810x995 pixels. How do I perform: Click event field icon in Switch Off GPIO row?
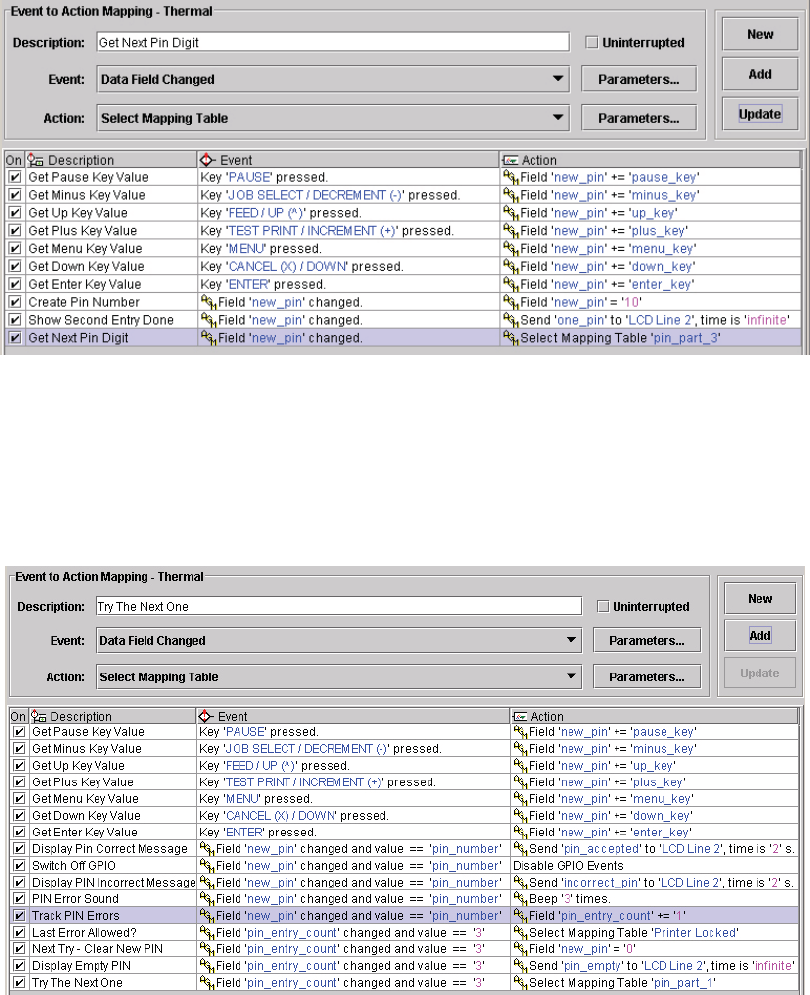click(207, 866)
